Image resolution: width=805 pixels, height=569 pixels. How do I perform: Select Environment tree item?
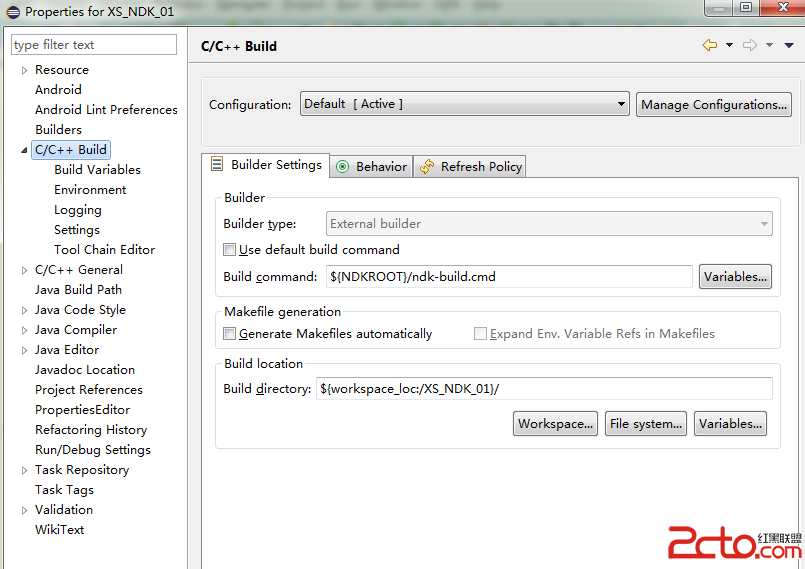pyautogui.click(x=90, y=190)
